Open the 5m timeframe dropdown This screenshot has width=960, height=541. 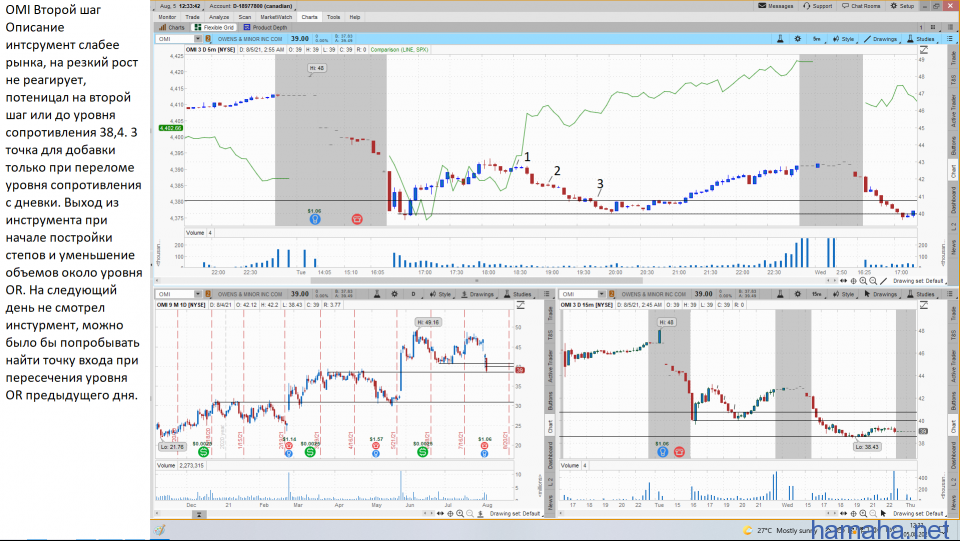[x=817, y=39]
